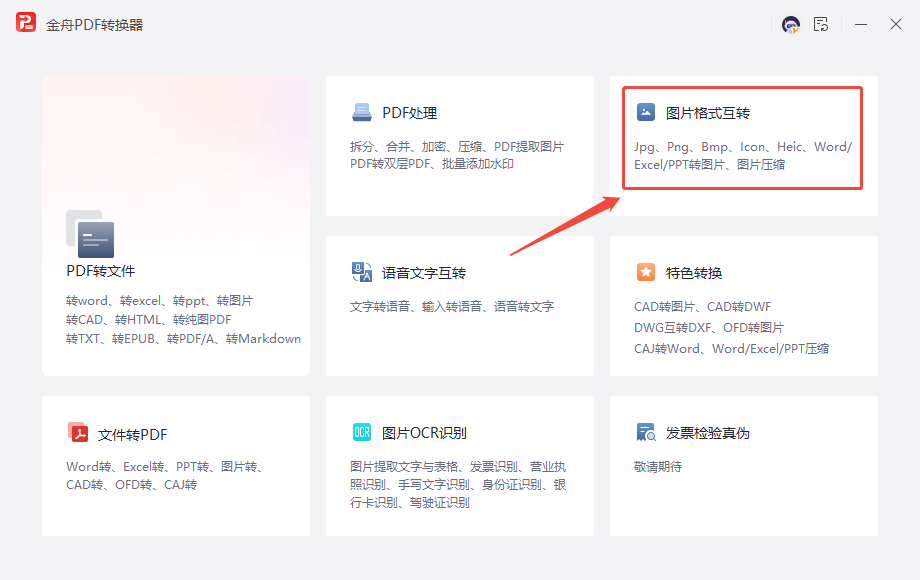
Task: Open the 文件转PDF module title
Action: tap(133, 435)
